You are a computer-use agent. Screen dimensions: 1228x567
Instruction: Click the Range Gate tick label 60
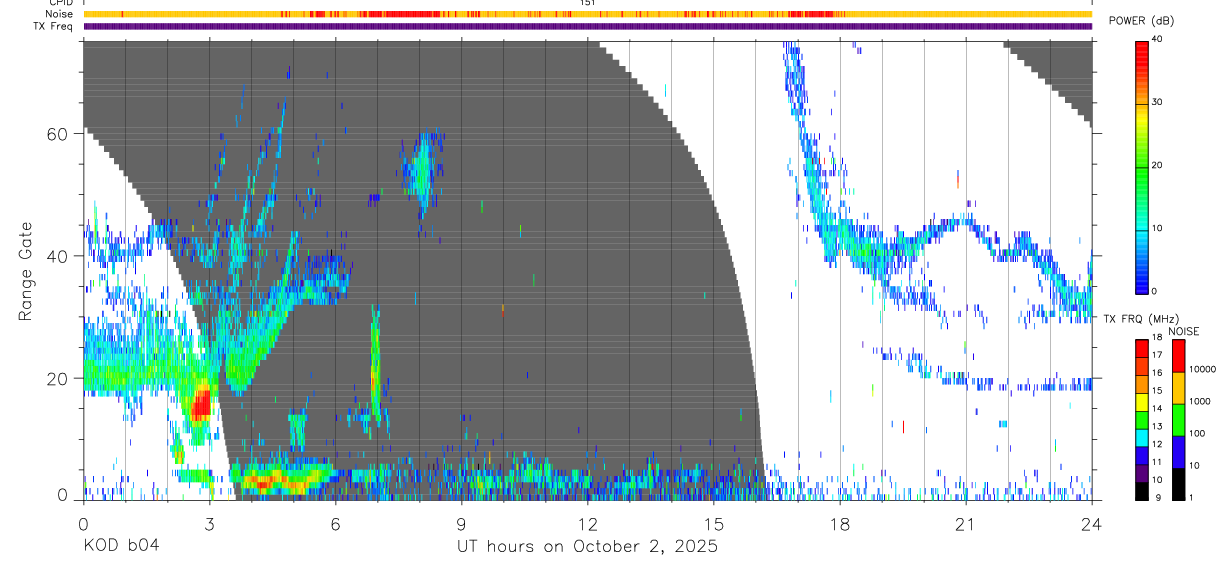pyautogui.click(x=57, y=134)
